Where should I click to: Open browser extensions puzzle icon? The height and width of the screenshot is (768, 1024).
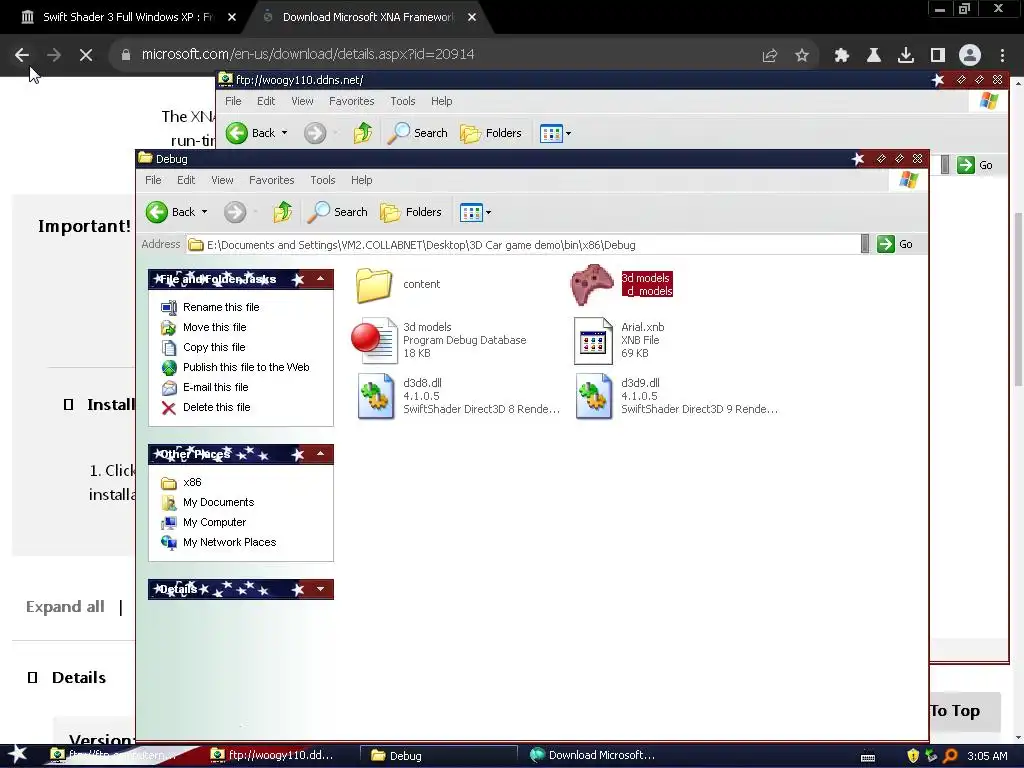(842, 56)
